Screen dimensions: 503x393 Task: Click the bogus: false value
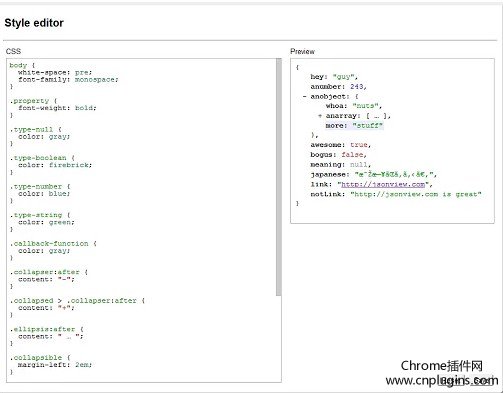click(352, 155)
